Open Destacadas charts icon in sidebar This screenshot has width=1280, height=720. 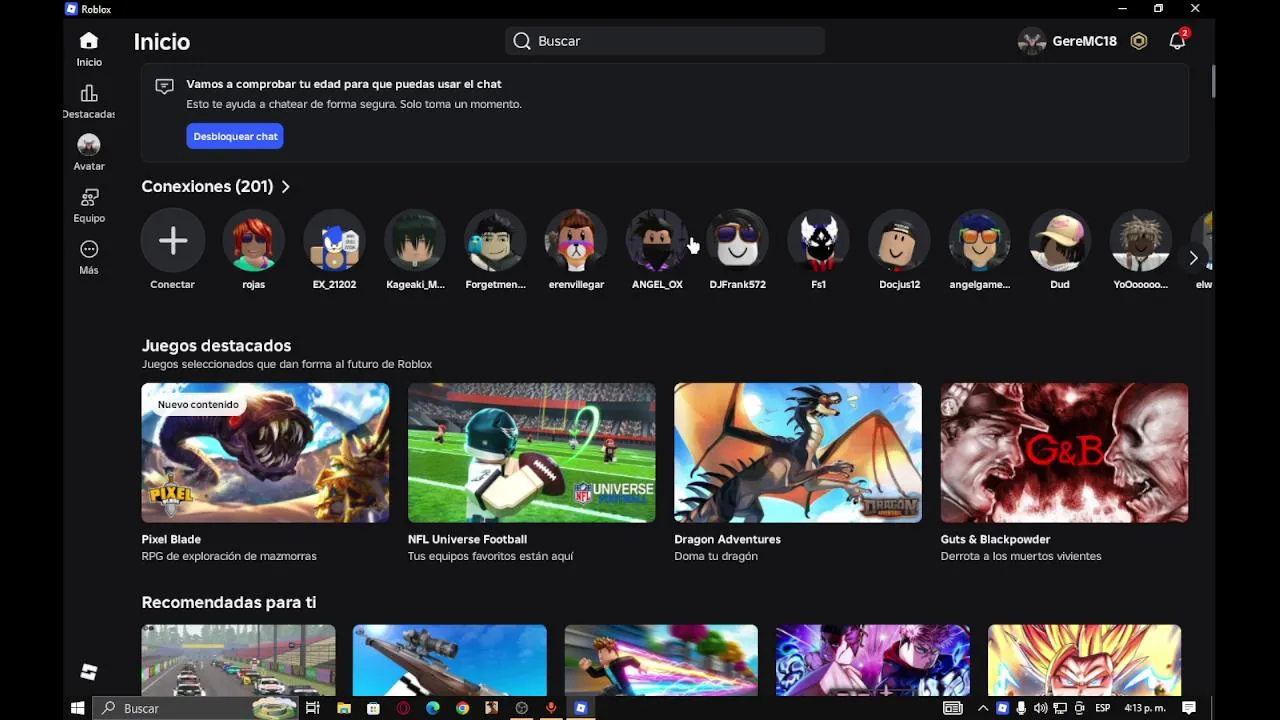pyautogui.click(x=89, y=93)
